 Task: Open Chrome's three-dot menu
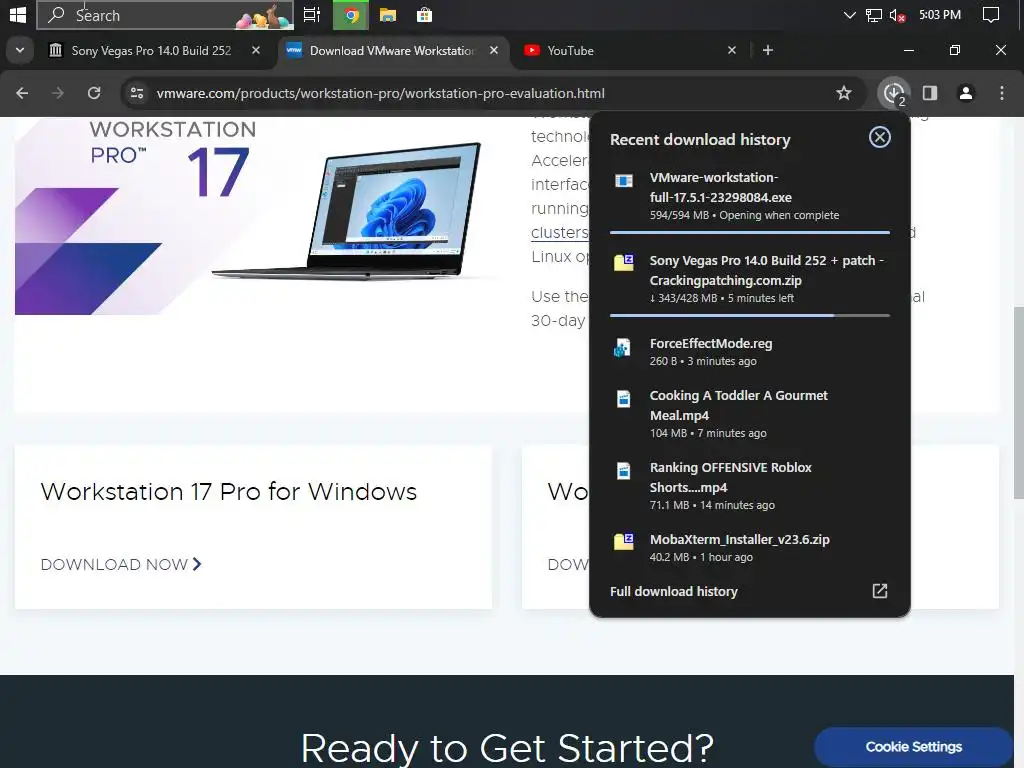point(1002,93)
